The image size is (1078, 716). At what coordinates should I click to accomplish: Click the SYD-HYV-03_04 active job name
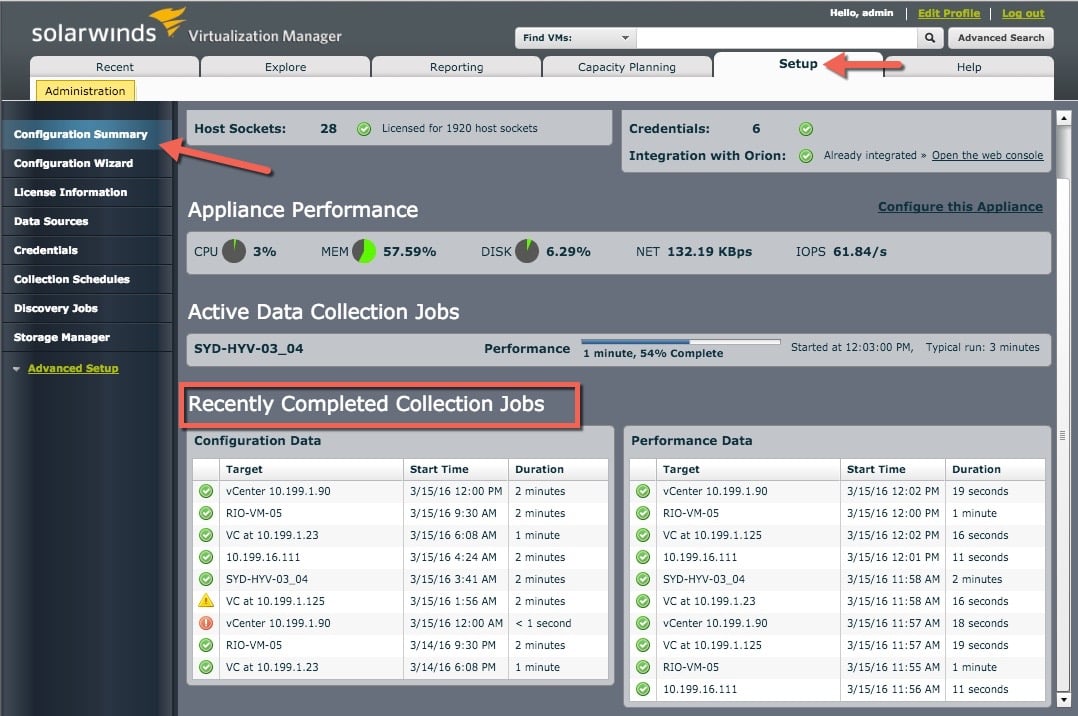coord(248,349)
